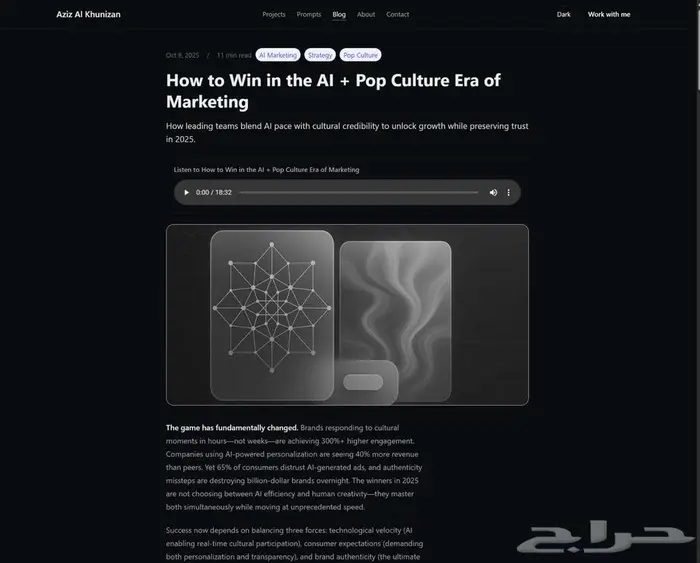The image size is (700, 563).
Task: Navigate to the Contact page
Action: (397, 14)
